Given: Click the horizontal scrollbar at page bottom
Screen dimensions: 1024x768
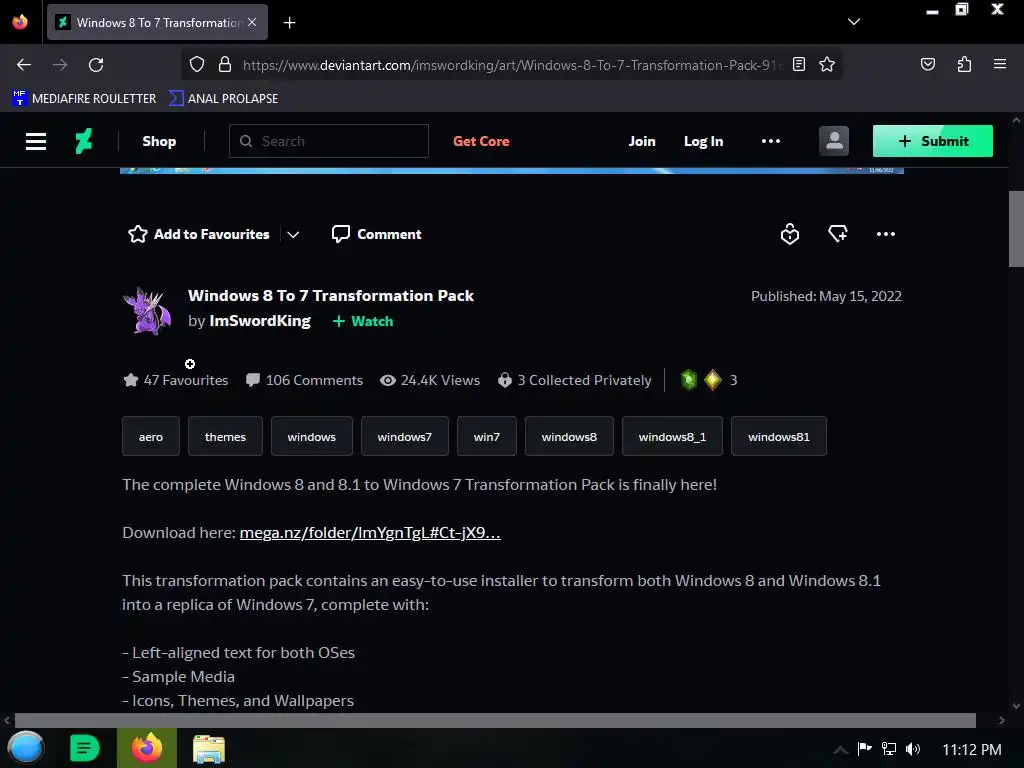Looking at the screenshot, I should click(495, 720).
